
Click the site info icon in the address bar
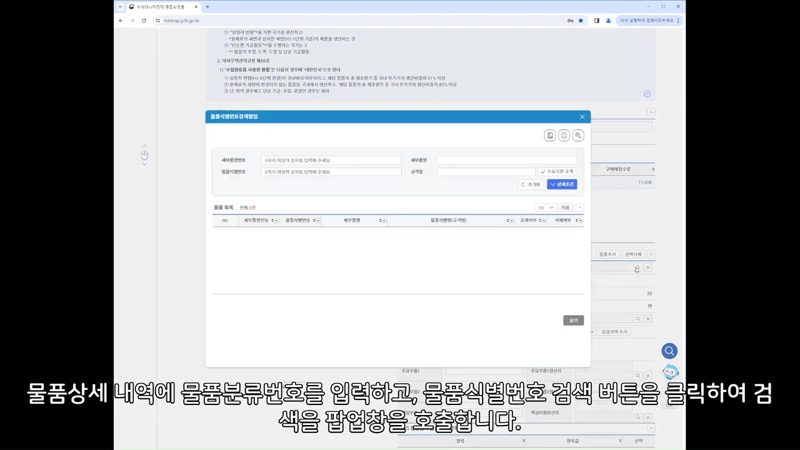point(158,21)
